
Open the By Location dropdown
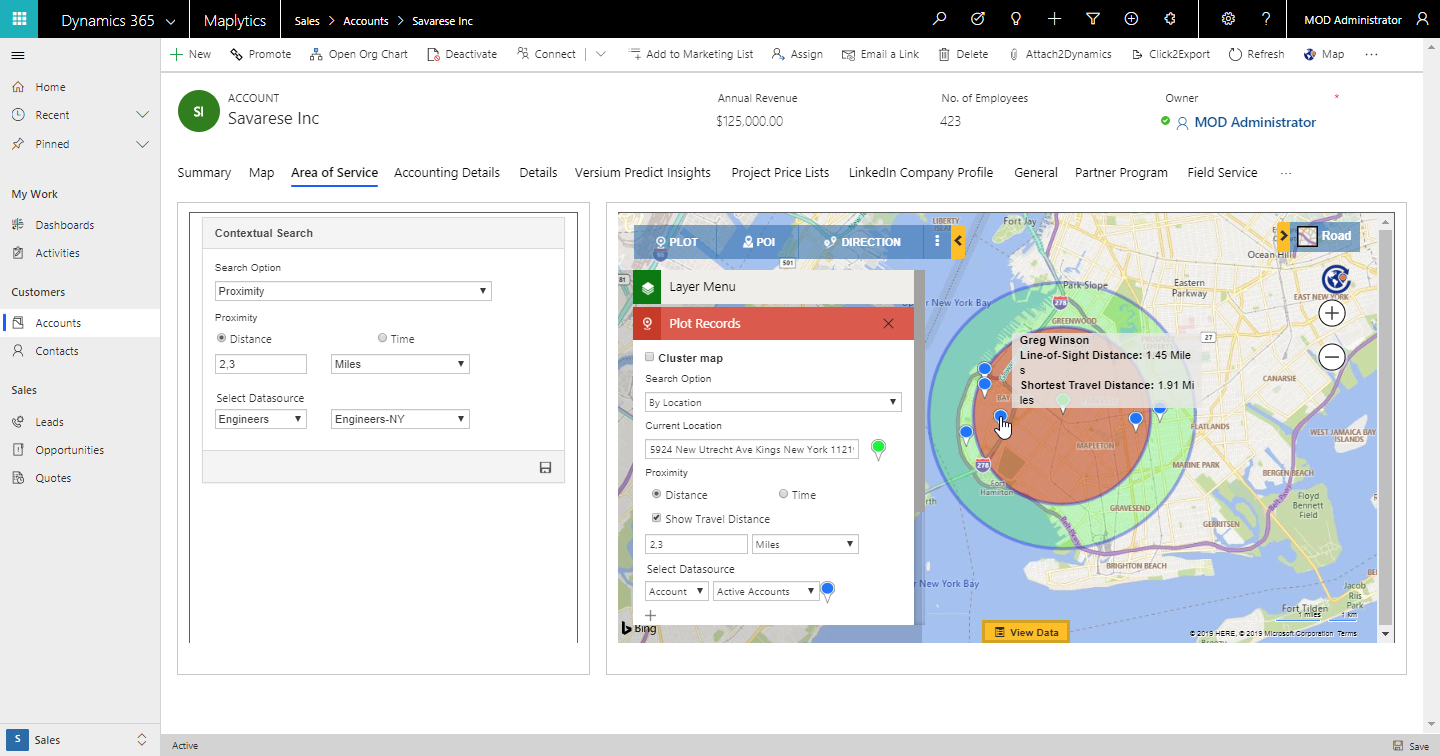773,402
